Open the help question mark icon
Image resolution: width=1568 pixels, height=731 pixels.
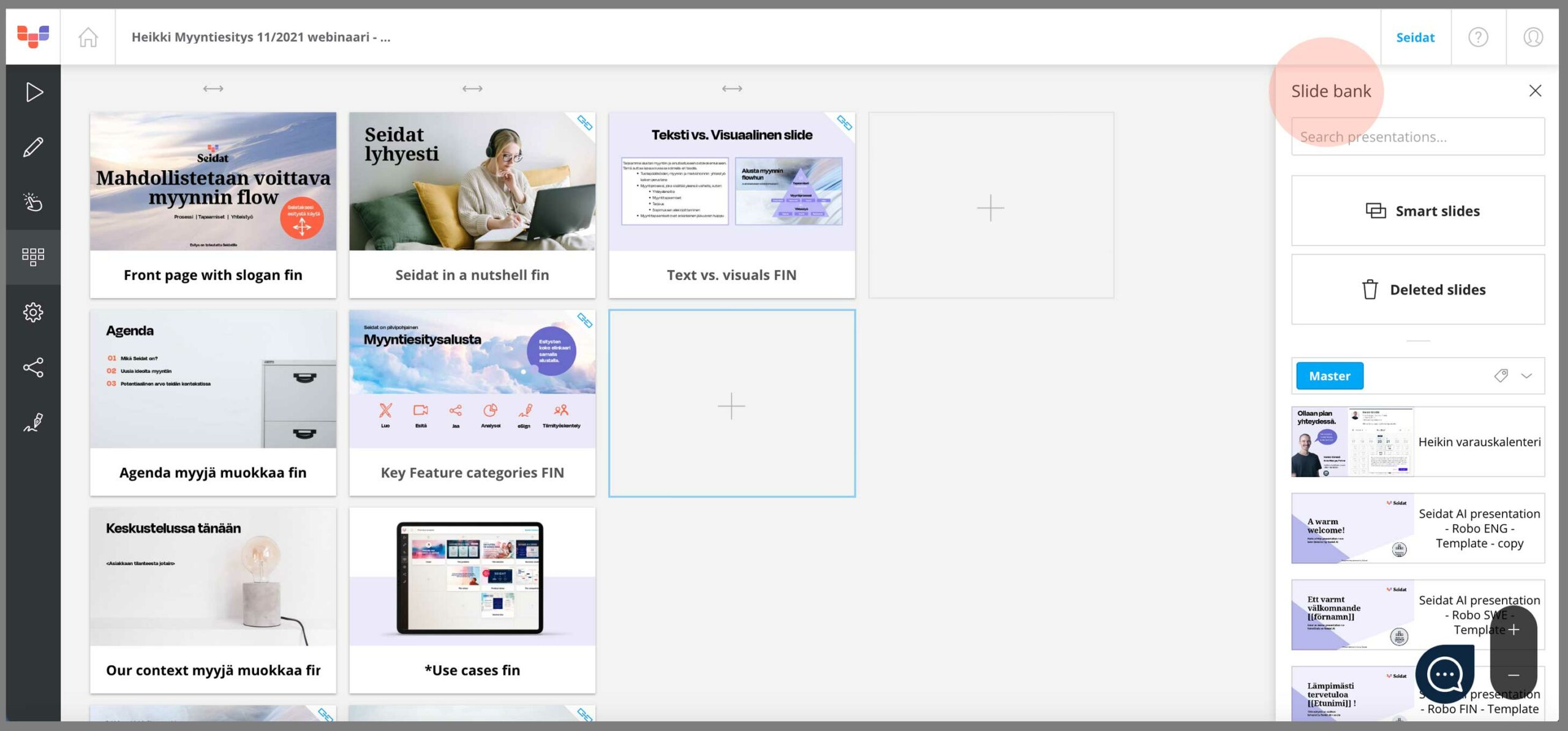(x=1478, y=37)
